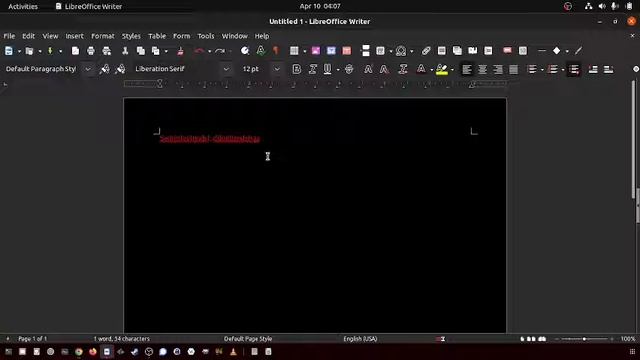Click the Basic Shapes diamond icon

tap(556, 51)
